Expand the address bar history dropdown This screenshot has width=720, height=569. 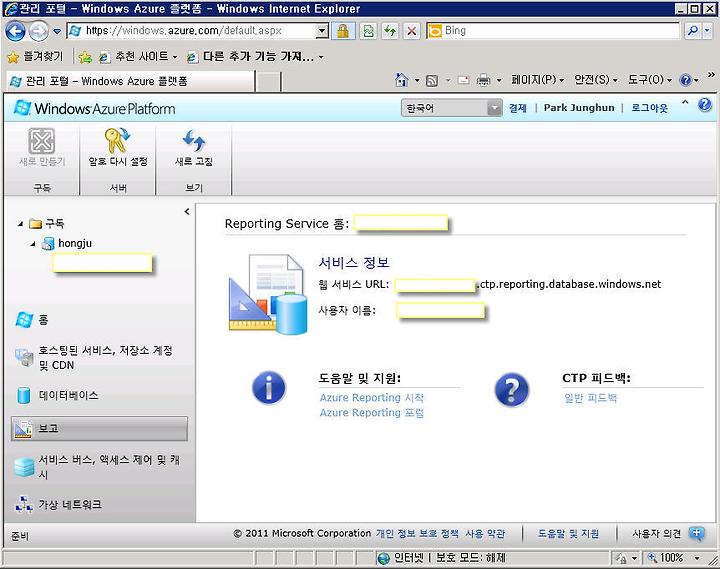click(x=323, y=31)
